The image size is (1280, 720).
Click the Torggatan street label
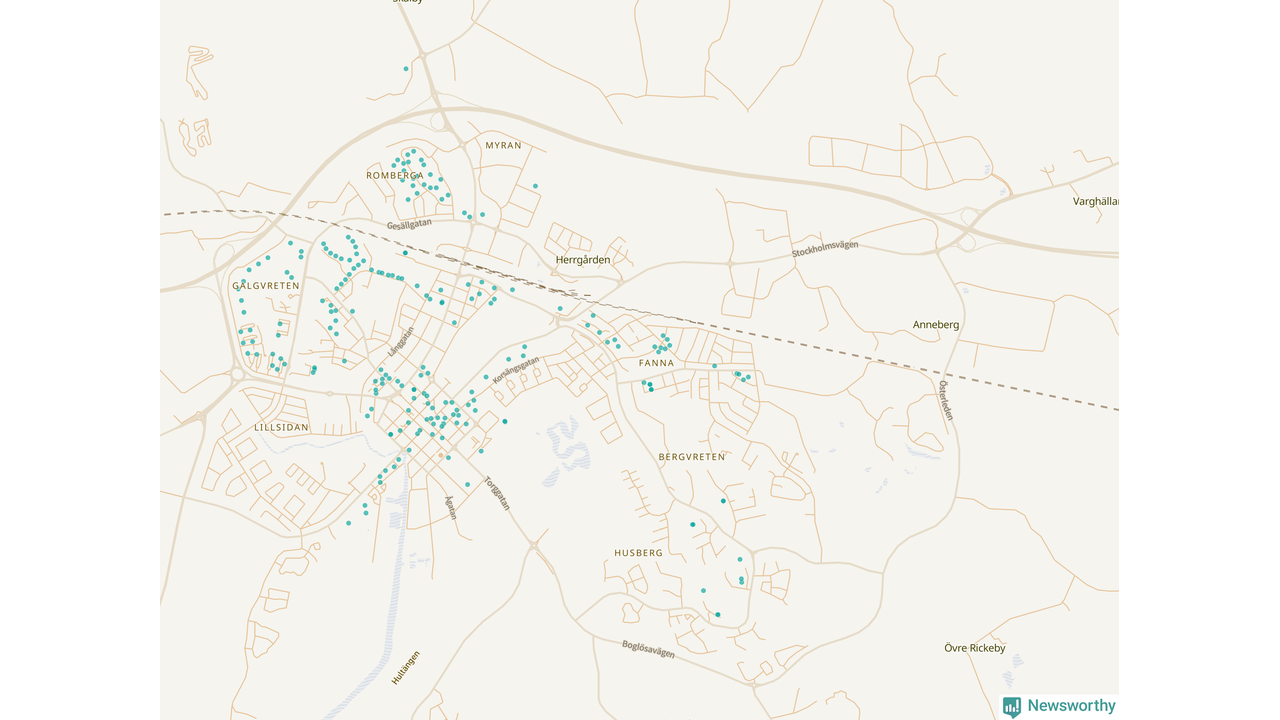(x=497, y=493)
